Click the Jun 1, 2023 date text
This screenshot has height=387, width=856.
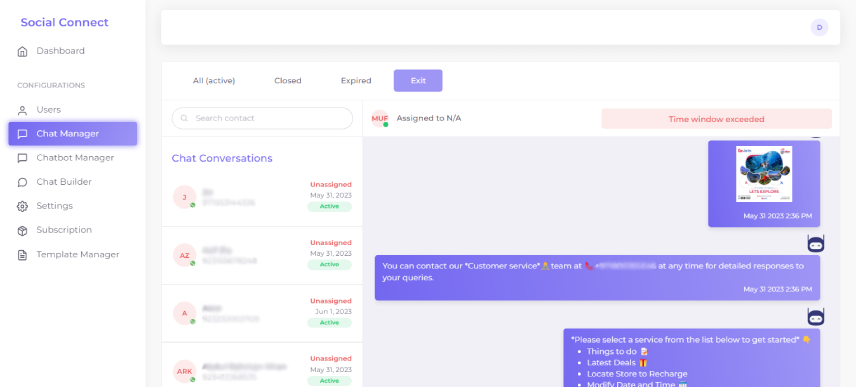click(x=333, y=312)
